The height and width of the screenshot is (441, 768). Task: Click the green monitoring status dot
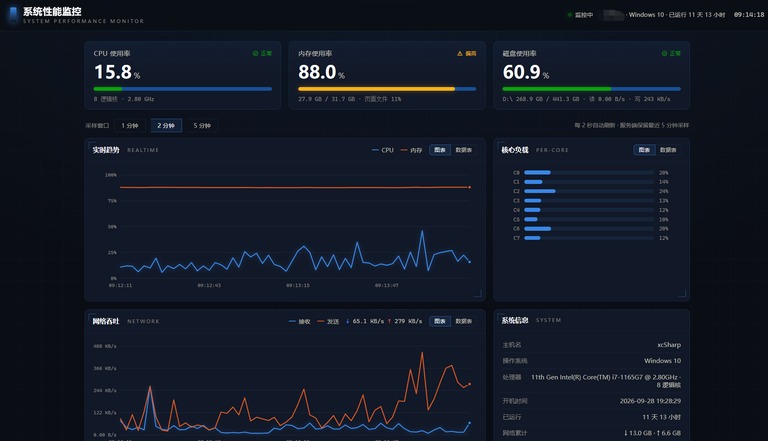(x=570, y=15)
